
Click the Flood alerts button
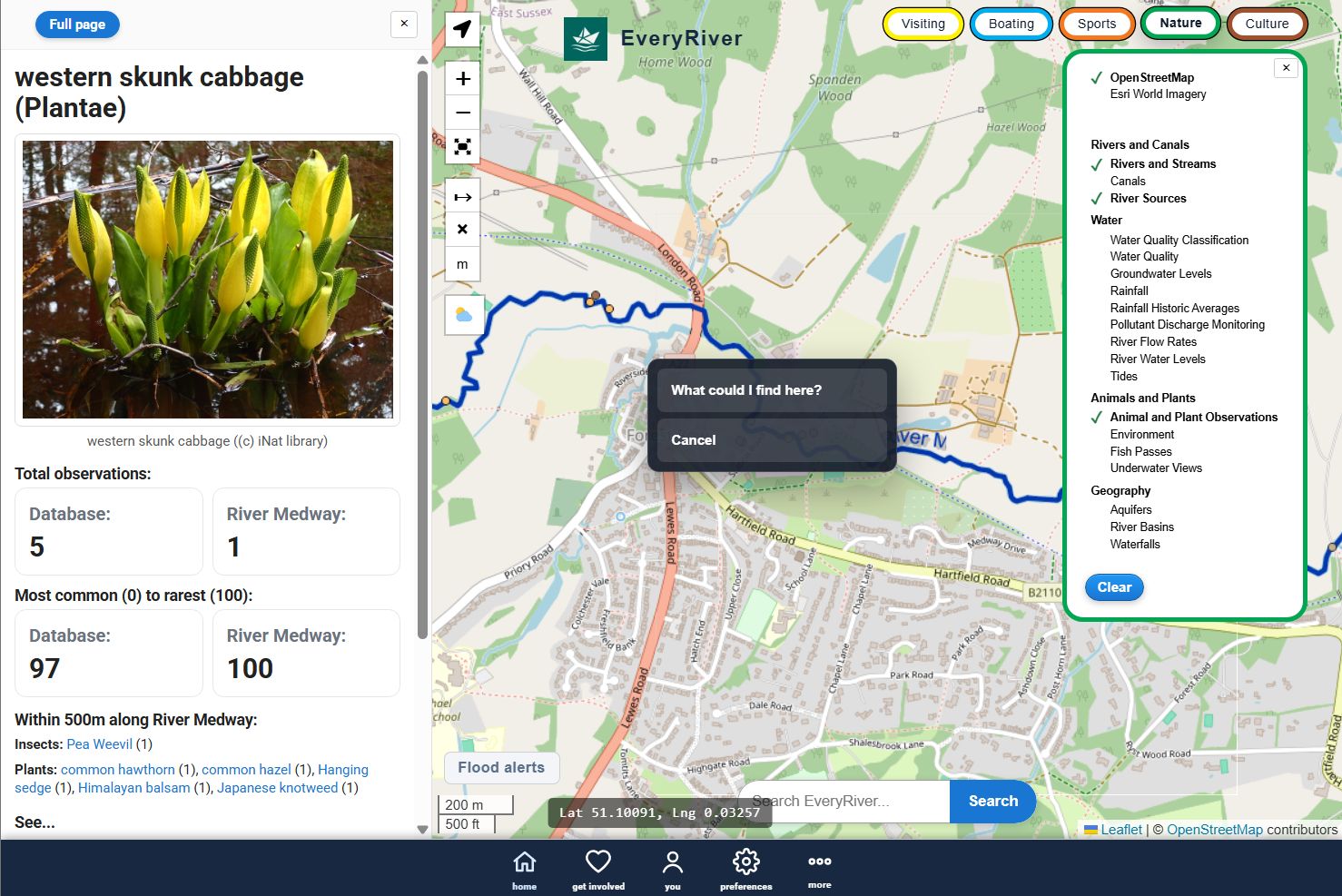[501, 768]
